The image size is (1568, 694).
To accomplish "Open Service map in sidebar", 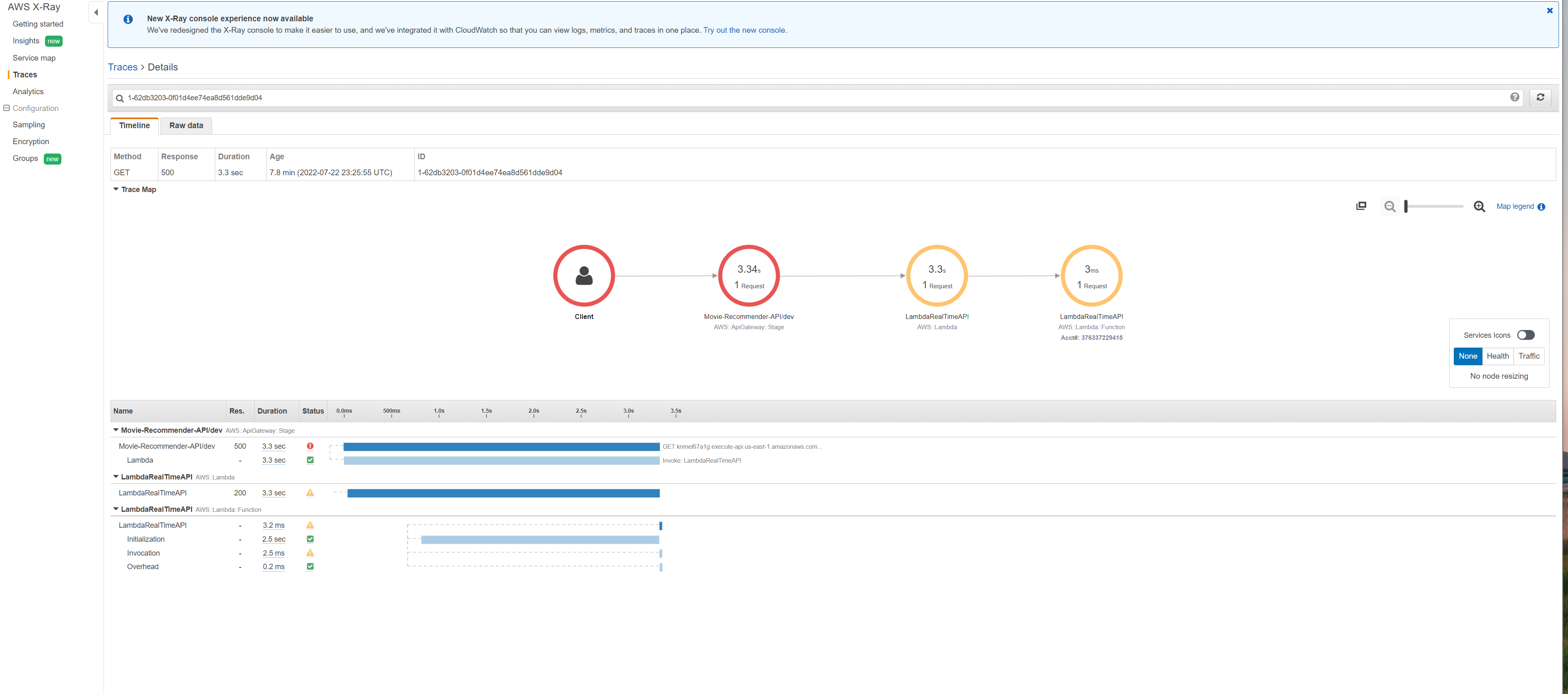I will click(x=34, y=58).
